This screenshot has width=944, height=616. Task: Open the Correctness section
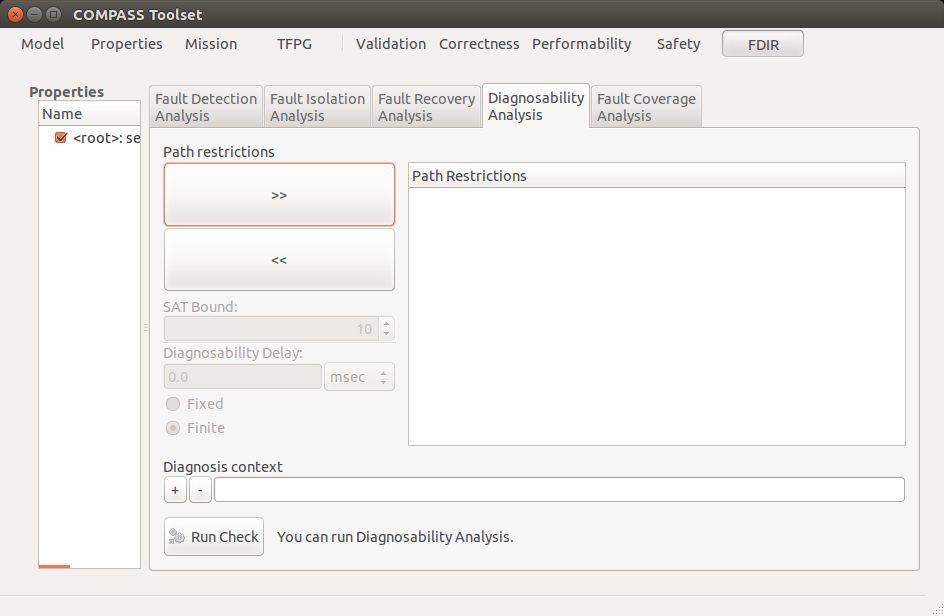[x=479, y=44]
